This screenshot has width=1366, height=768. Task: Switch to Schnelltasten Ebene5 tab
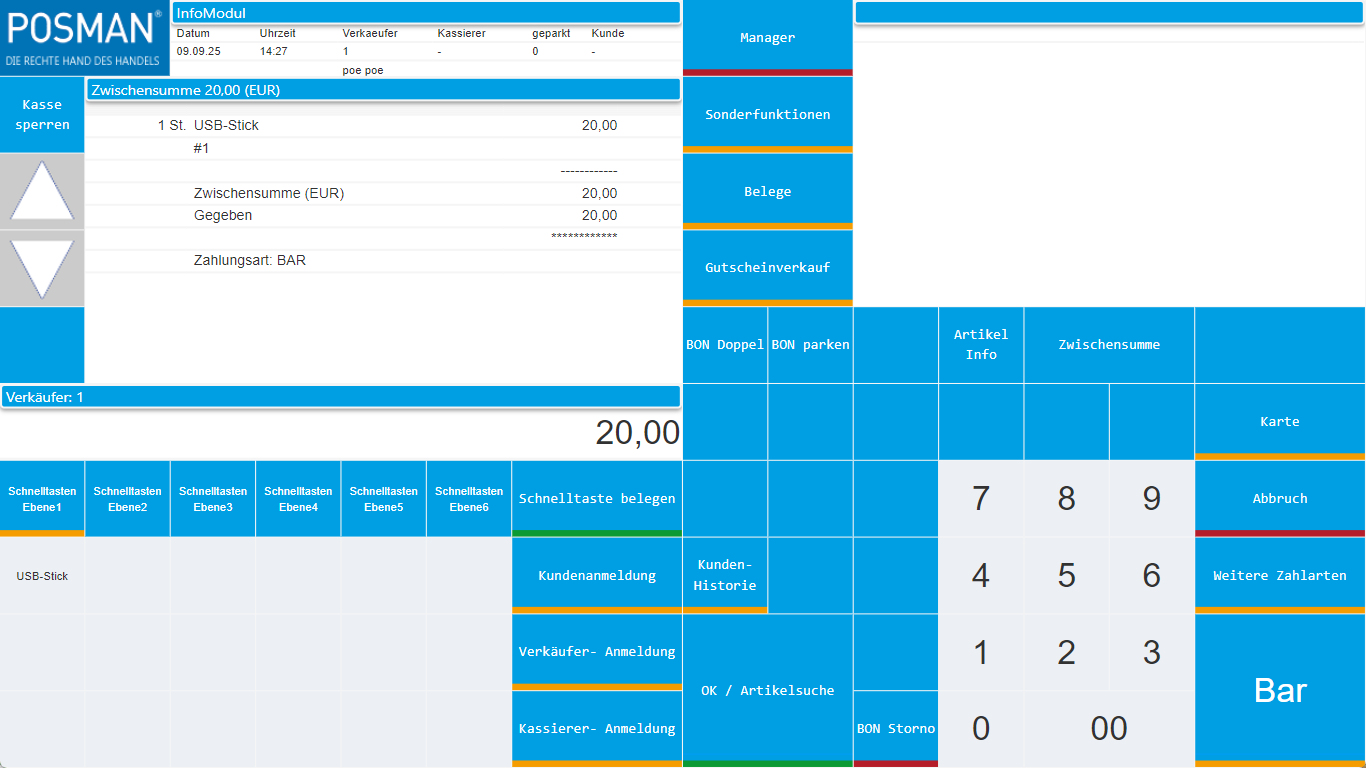tap(384, 498)
